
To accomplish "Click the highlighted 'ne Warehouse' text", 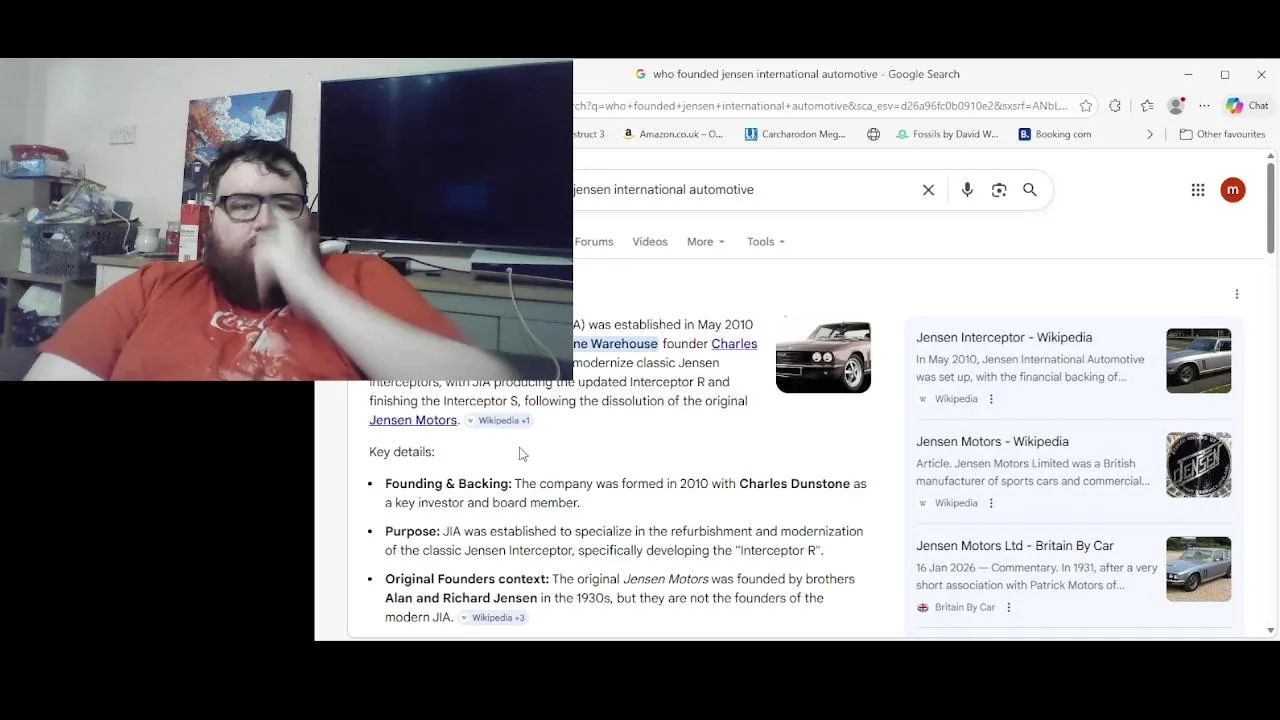I will pos(615,344).
